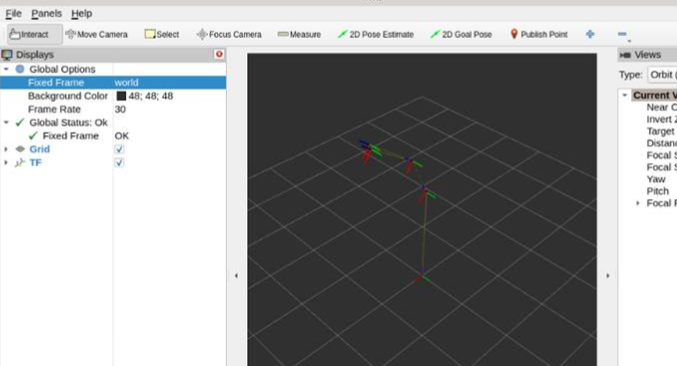Open the File menu
Viewport: 677px width, 366px height.
pyautogui.click(x=13, y=14)
